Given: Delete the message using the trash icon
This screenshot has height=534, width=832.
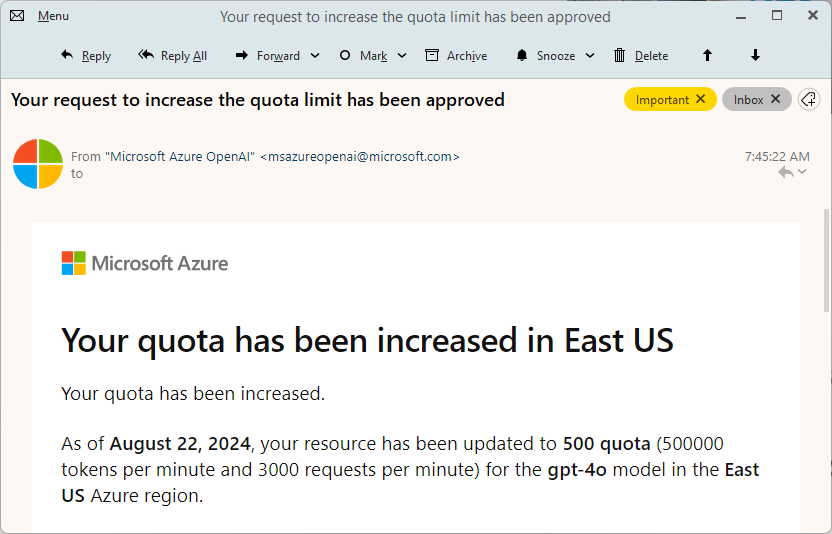Looking at the screenshot, I should pos(640,56).
